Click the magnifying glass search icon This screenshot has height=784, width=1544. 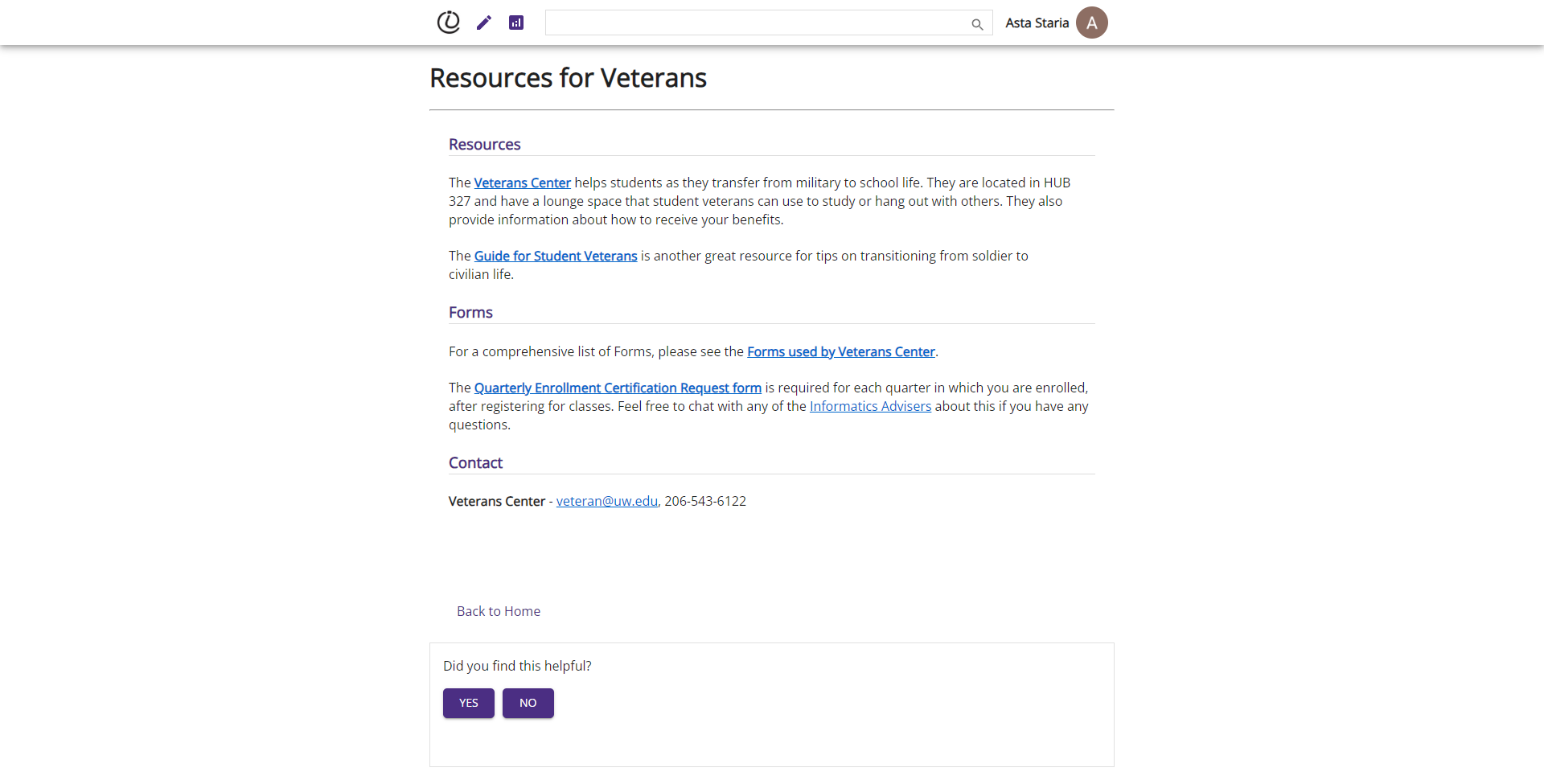977,24
